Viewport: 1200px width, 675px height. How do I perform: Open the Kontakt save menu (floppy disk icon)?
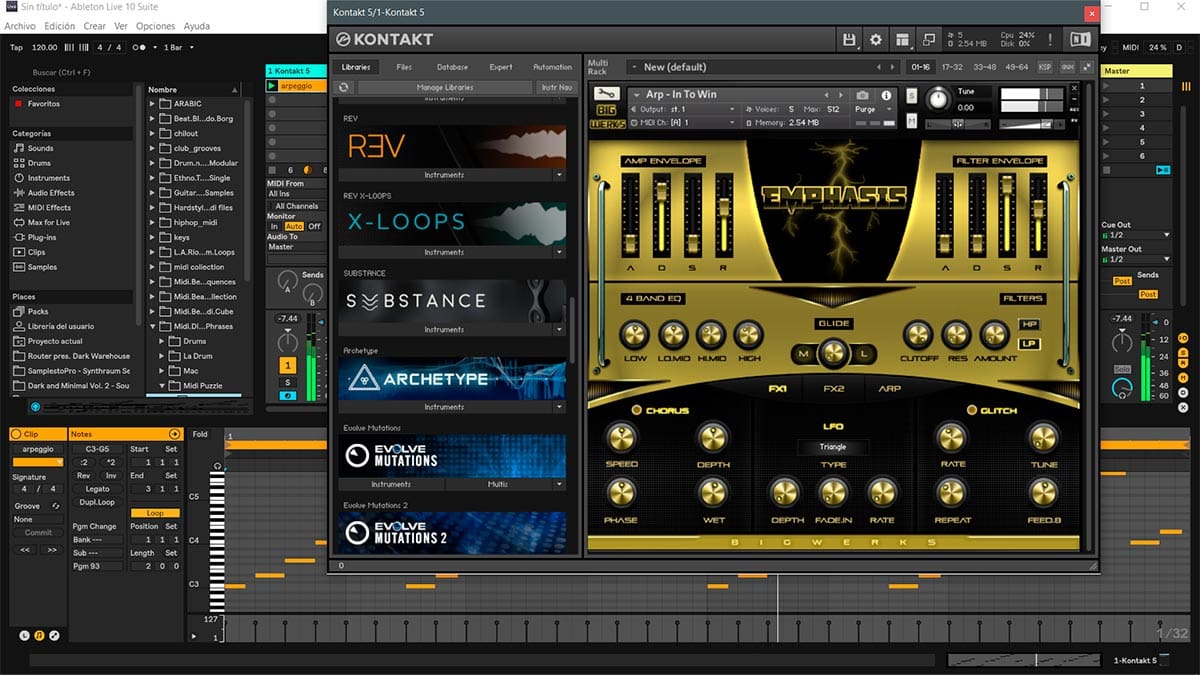click(x=849, y=39)
